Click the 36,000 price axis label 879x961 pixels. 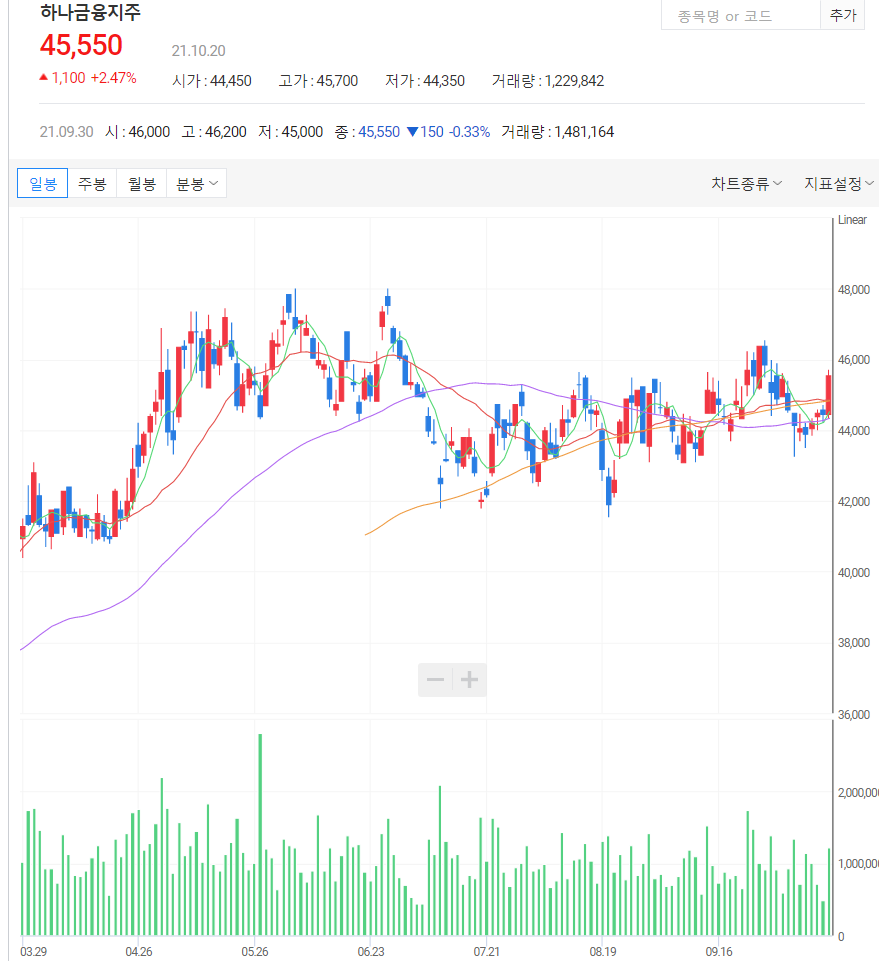tap(854, 715)
